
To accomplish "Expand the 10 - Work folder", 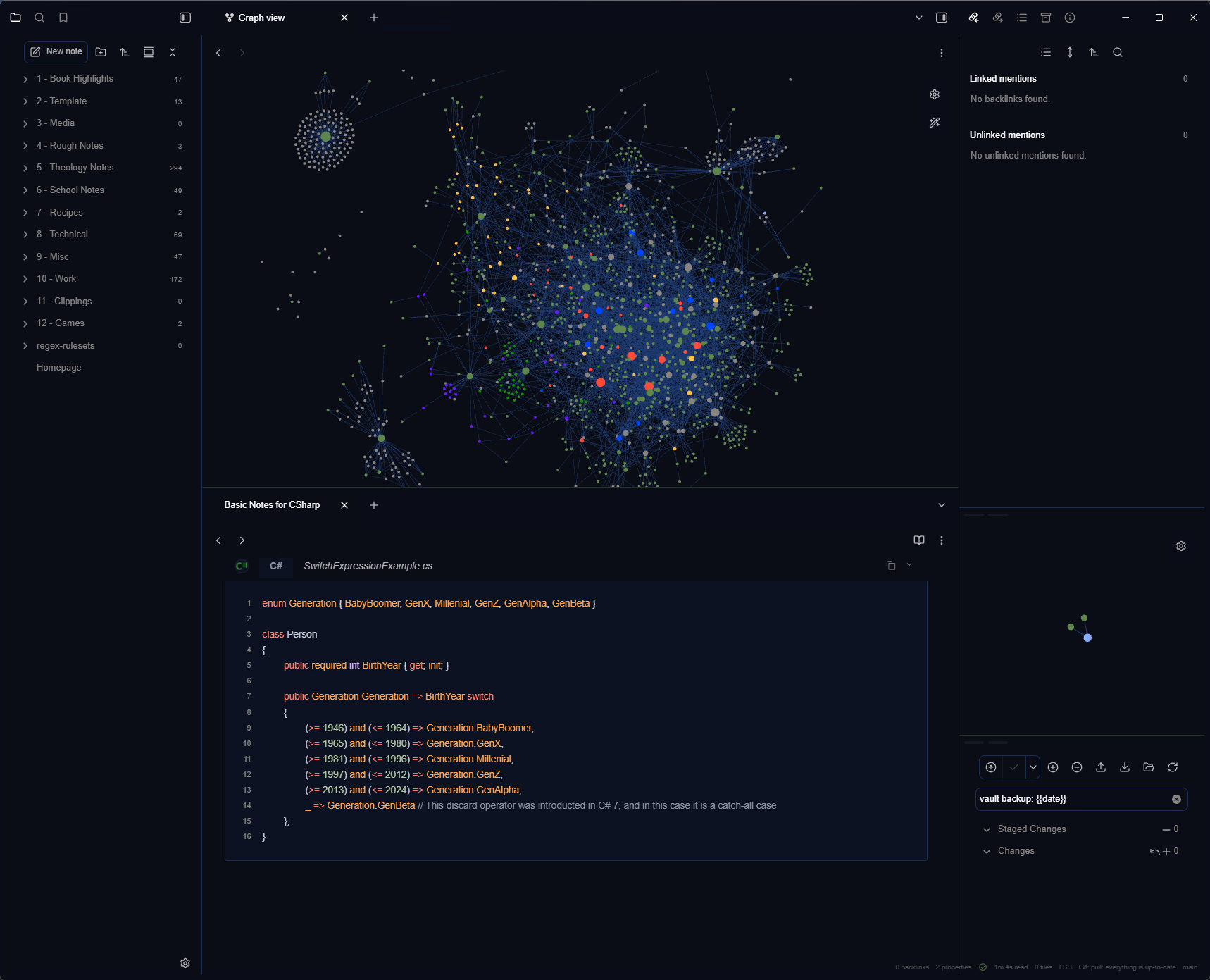I will click(x=102, y=279).
